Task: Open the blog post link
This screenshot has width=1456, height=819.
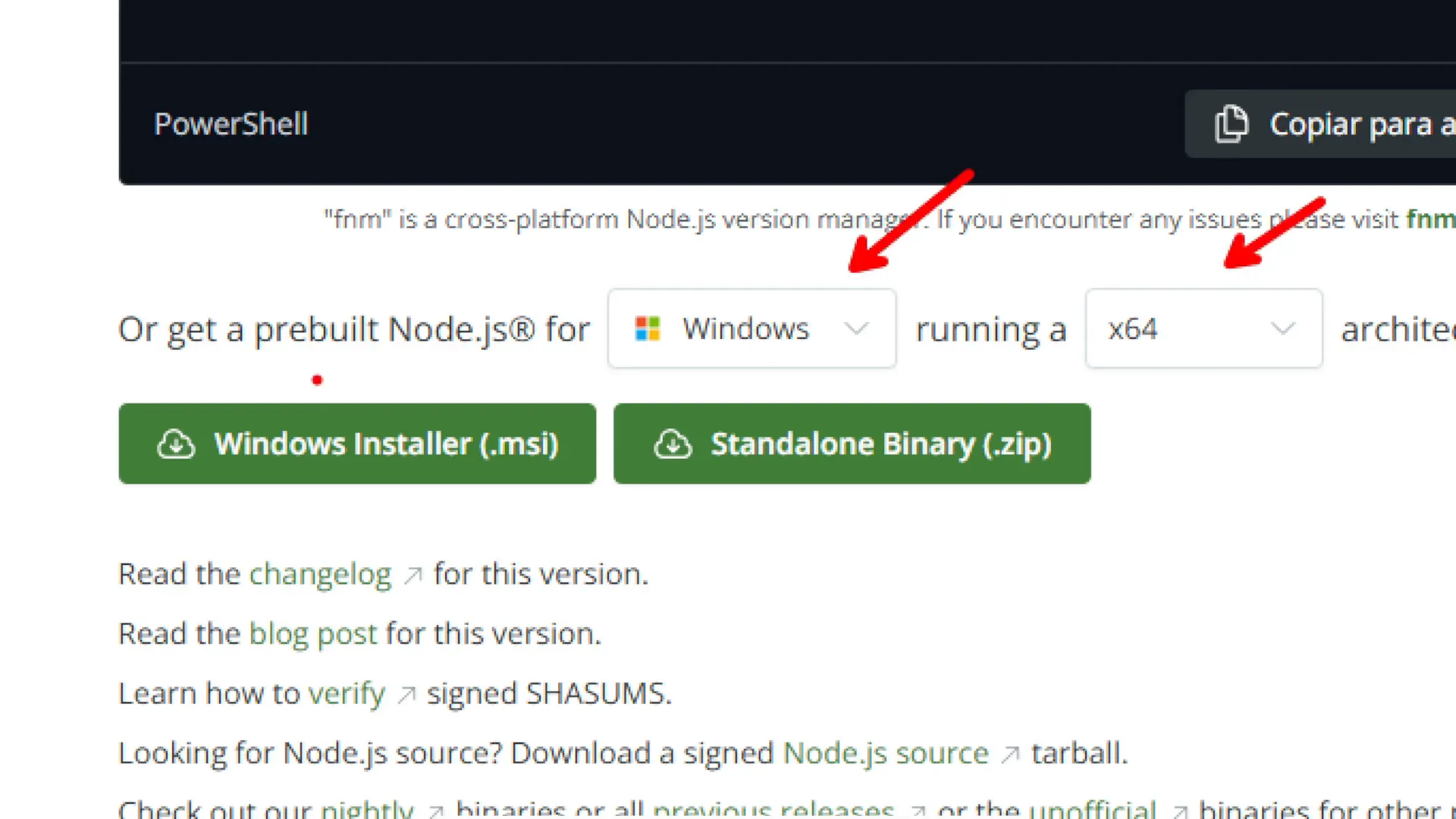Action: (x=312, y=634)
